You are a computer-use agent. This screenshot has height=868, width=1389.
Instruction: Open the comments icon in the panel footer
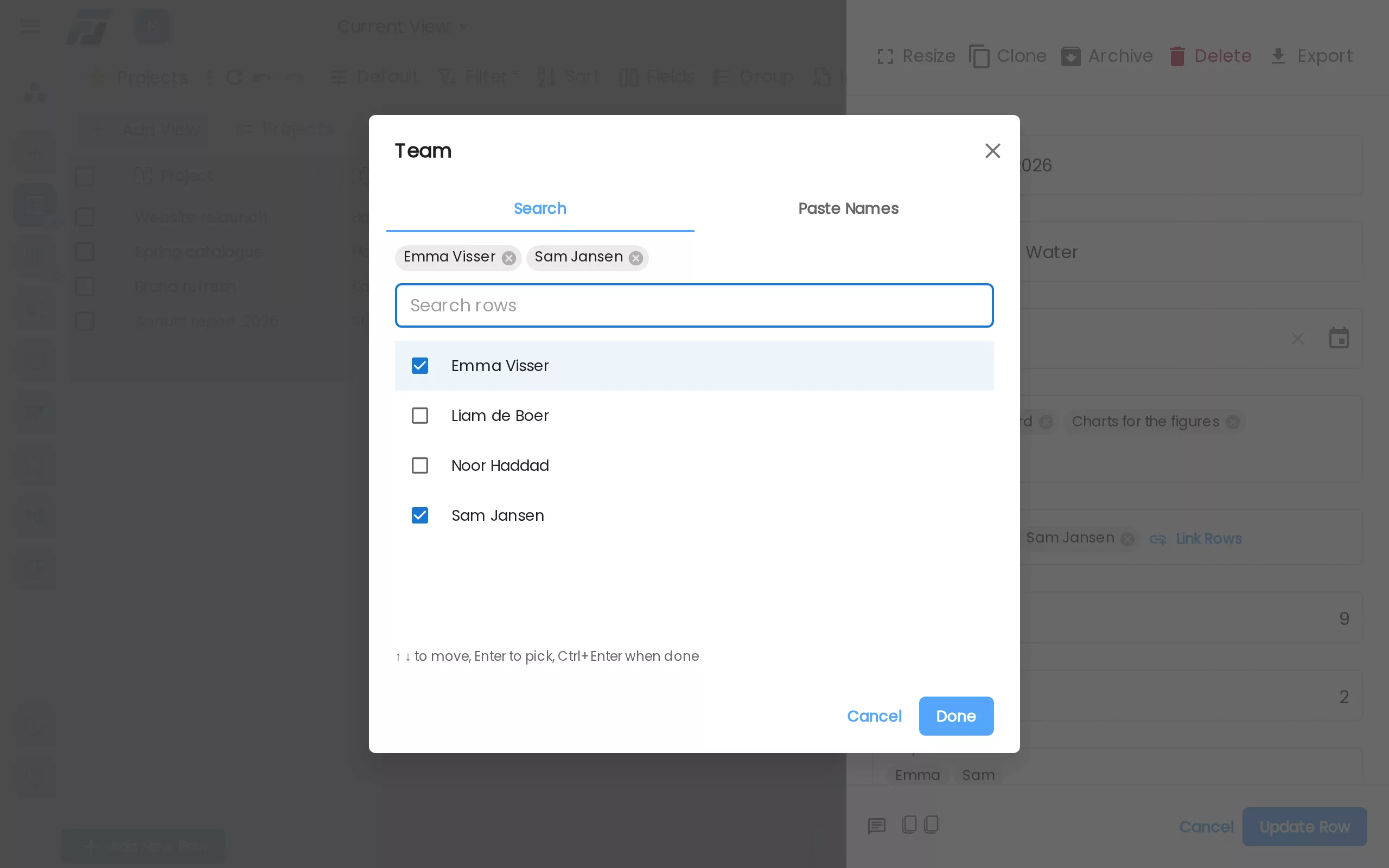(876, 826)
